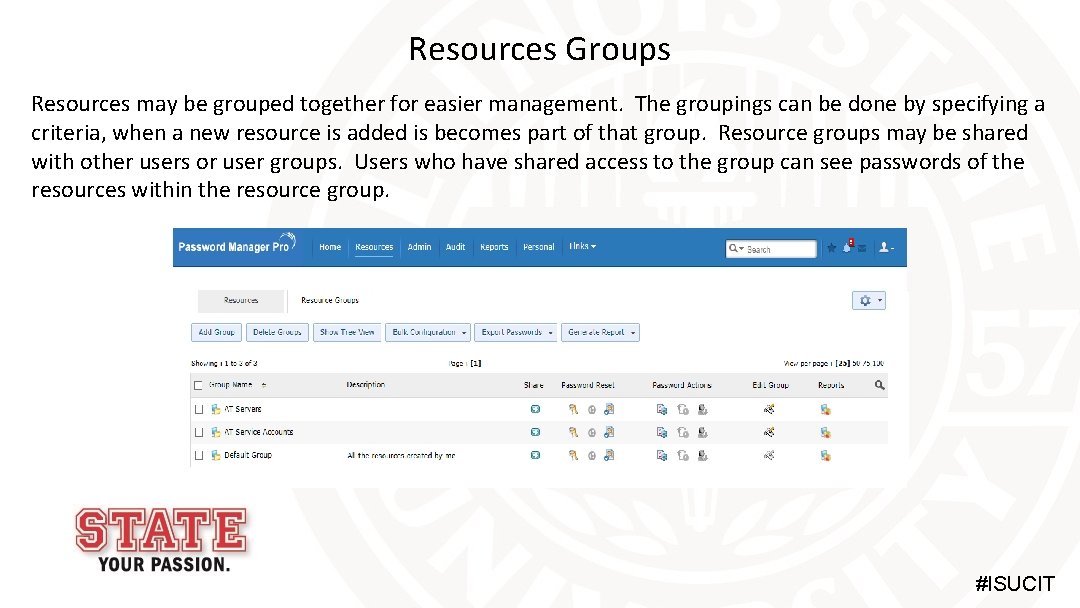Open the Default Group name
The height and width of the screenshot is (608, 1080).
pyautogui.click(x=248, y=455)
